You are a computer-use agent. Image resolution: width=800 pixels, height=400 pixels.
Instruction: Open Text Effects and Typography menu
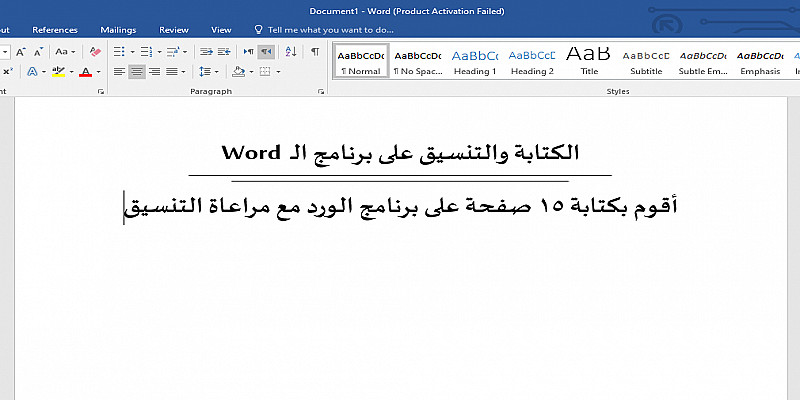point(35,72)
